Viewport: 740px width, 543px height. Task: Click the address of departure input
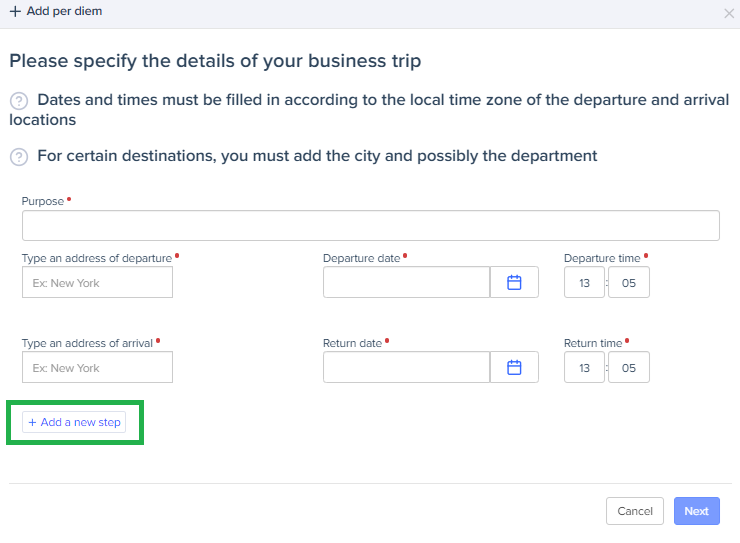click(97, 283)
